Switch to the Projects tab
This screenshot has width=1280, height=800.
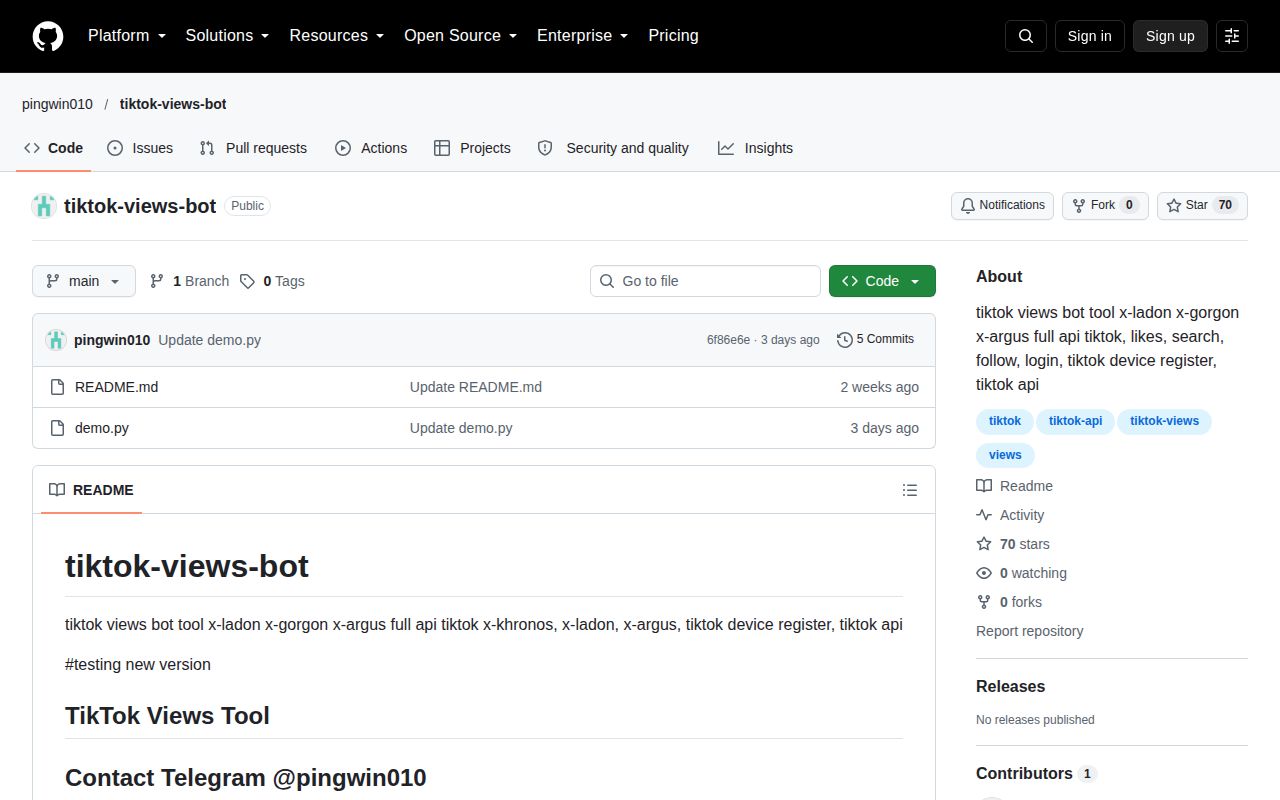472,148
